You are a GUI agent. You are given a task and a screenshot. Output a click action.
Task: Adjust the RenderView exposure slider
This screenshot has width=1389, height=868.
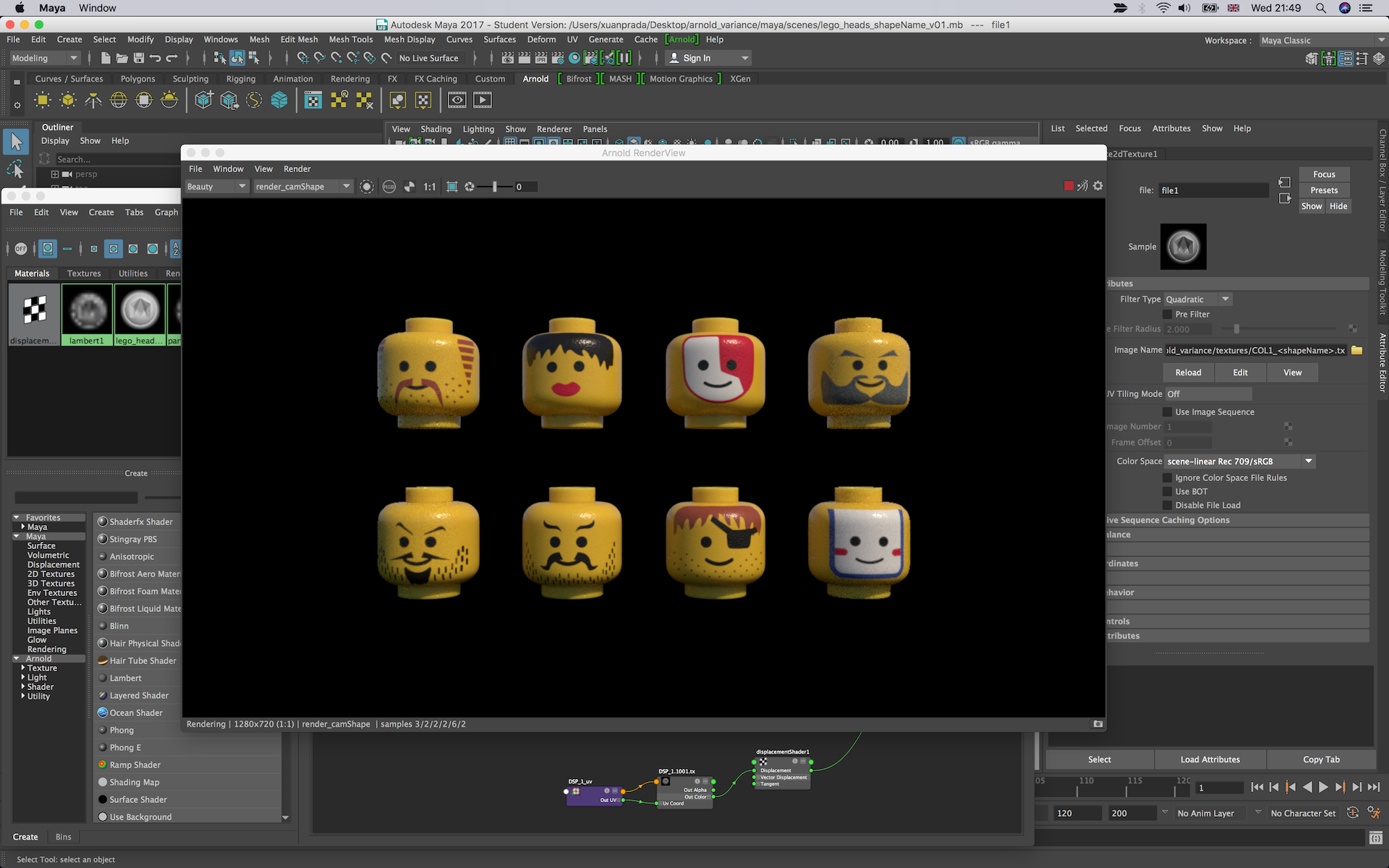pos(495,187)
